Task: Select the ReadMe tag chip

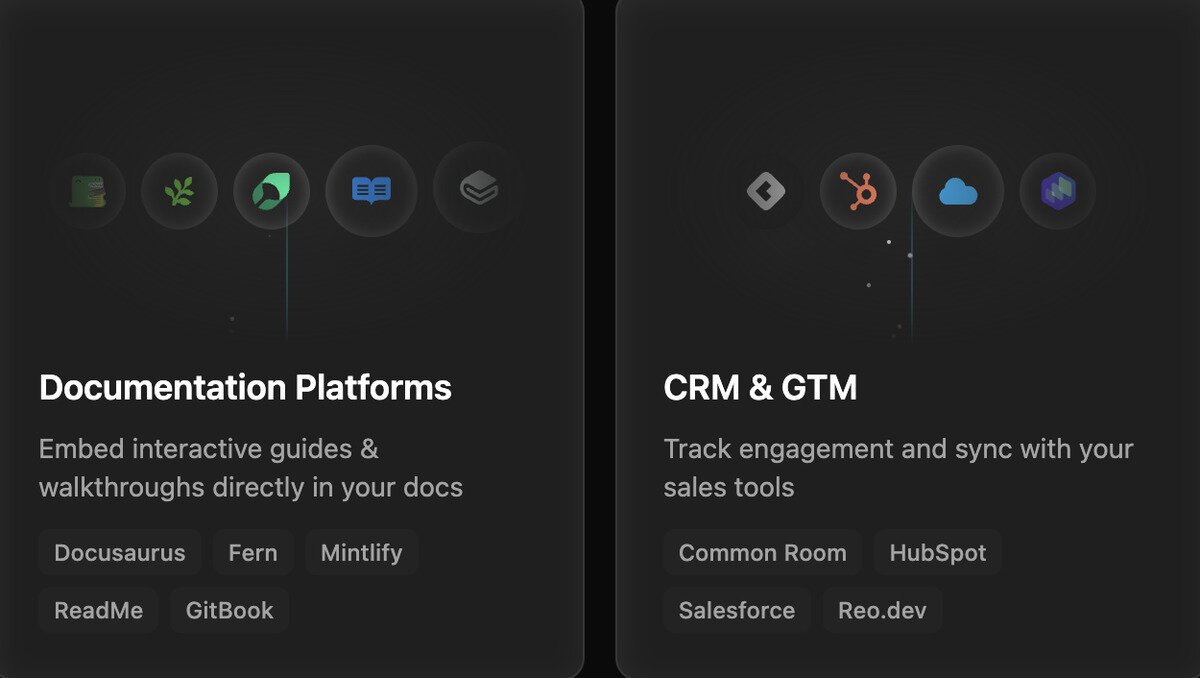Action: [x=99, y=611]
